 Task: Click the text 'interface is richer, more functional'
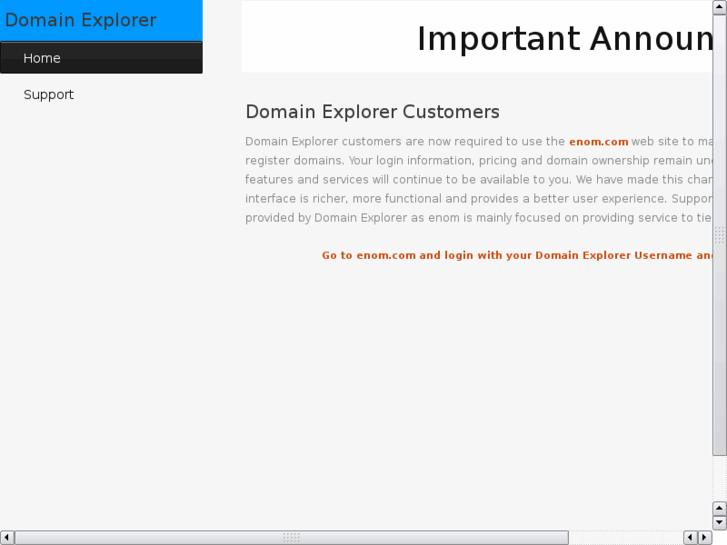[344, 199]
